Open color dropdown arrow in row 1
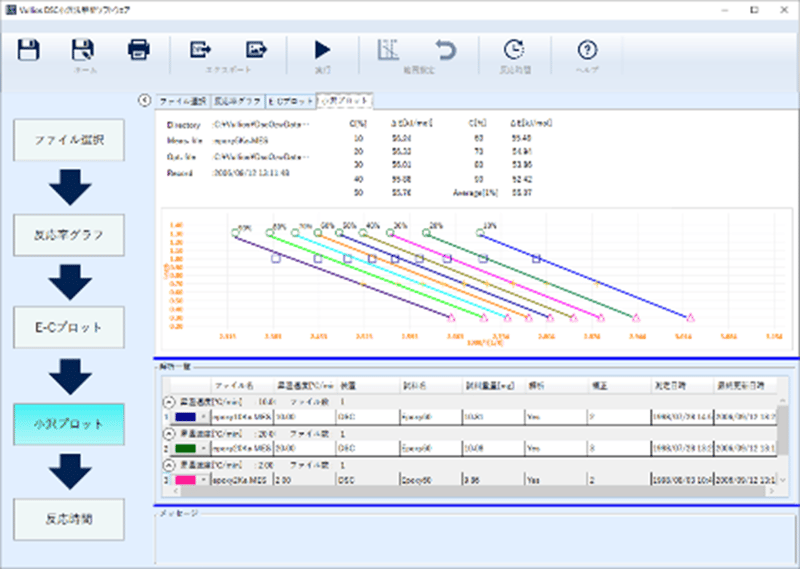The image size is (800, 569). (x=204, y=417)
